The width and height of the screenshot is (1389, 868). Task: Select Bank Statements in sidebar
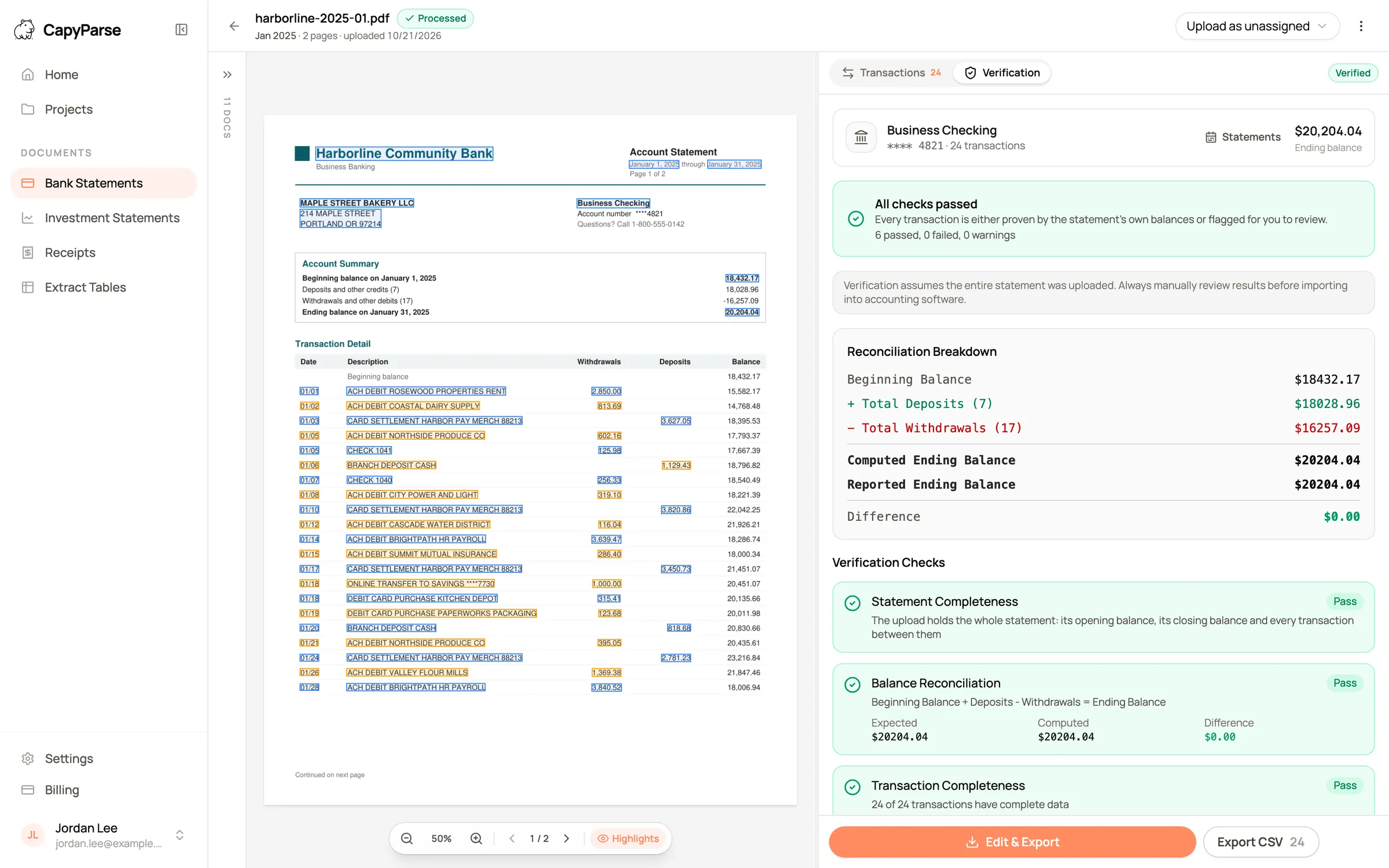pos(104,183)
